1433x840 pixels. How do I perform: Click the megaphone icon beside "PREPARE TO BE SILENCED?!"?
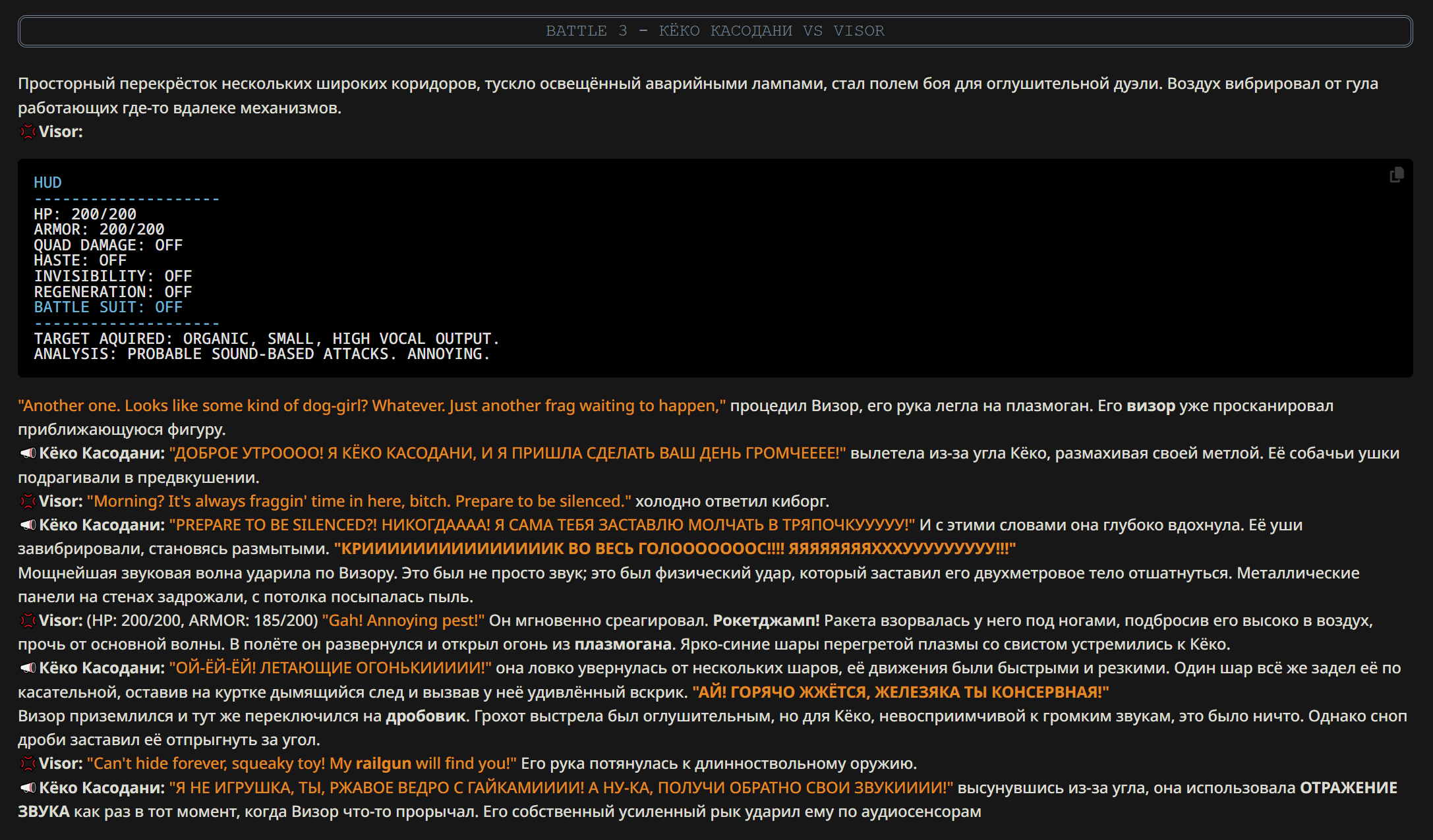pyautogui.click(x=28, y=525)
